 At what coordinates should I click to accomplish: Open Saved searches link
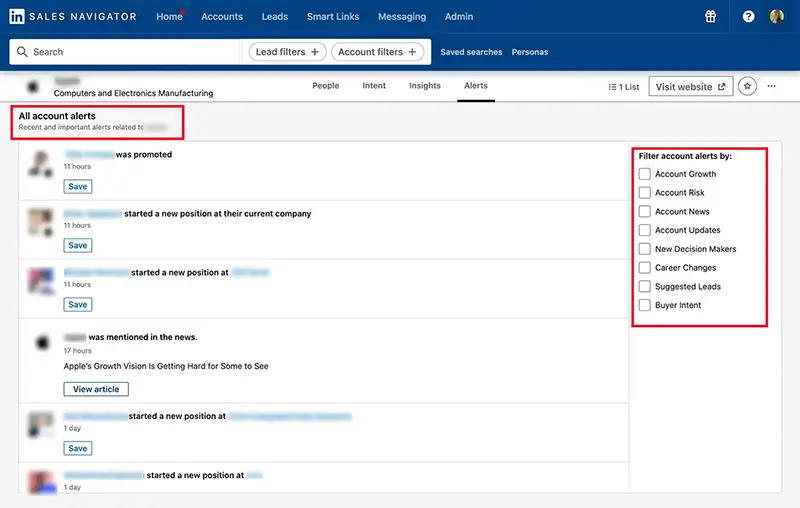tap(471, 52)
